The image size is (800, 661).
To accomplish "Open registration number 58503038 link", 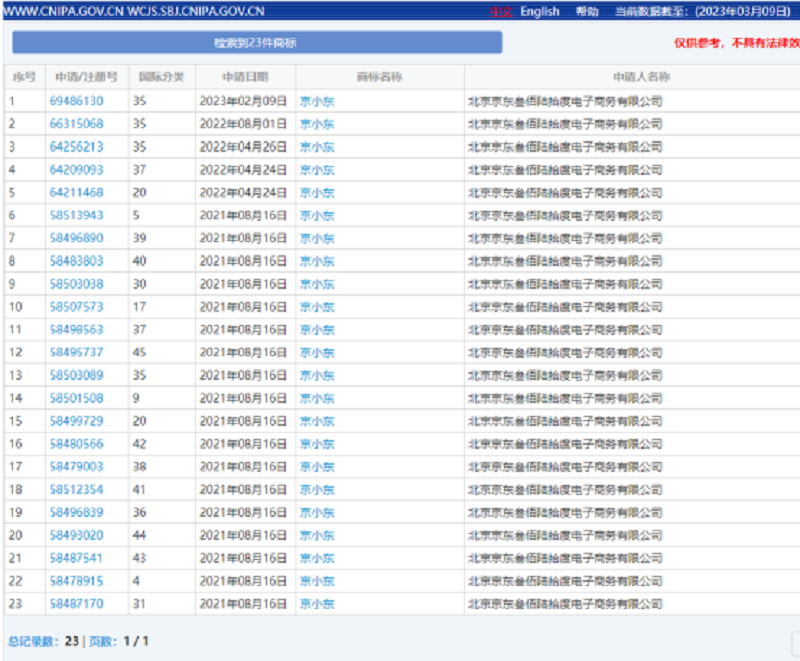I will click(77, 284).
